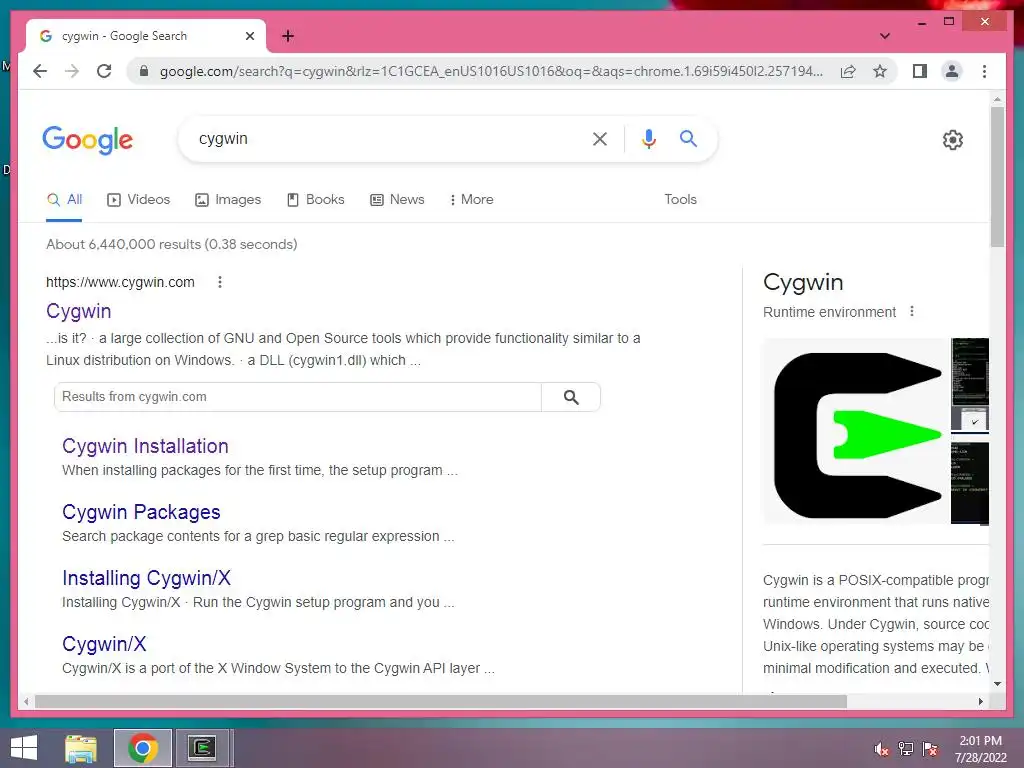
Task: Click the forward navigation arrow
Action: click(72, 71)
